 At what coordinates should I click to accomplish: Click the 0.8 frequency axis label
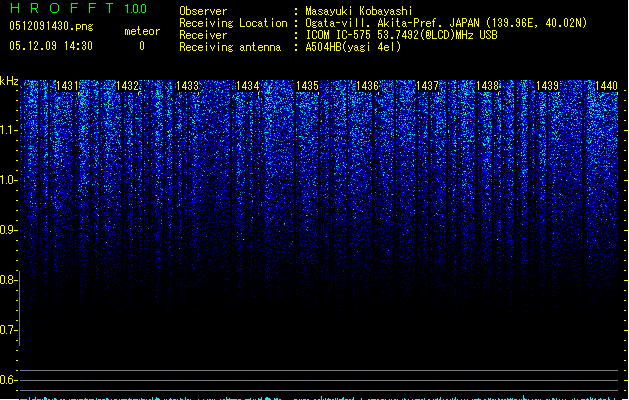coord(8,280)
